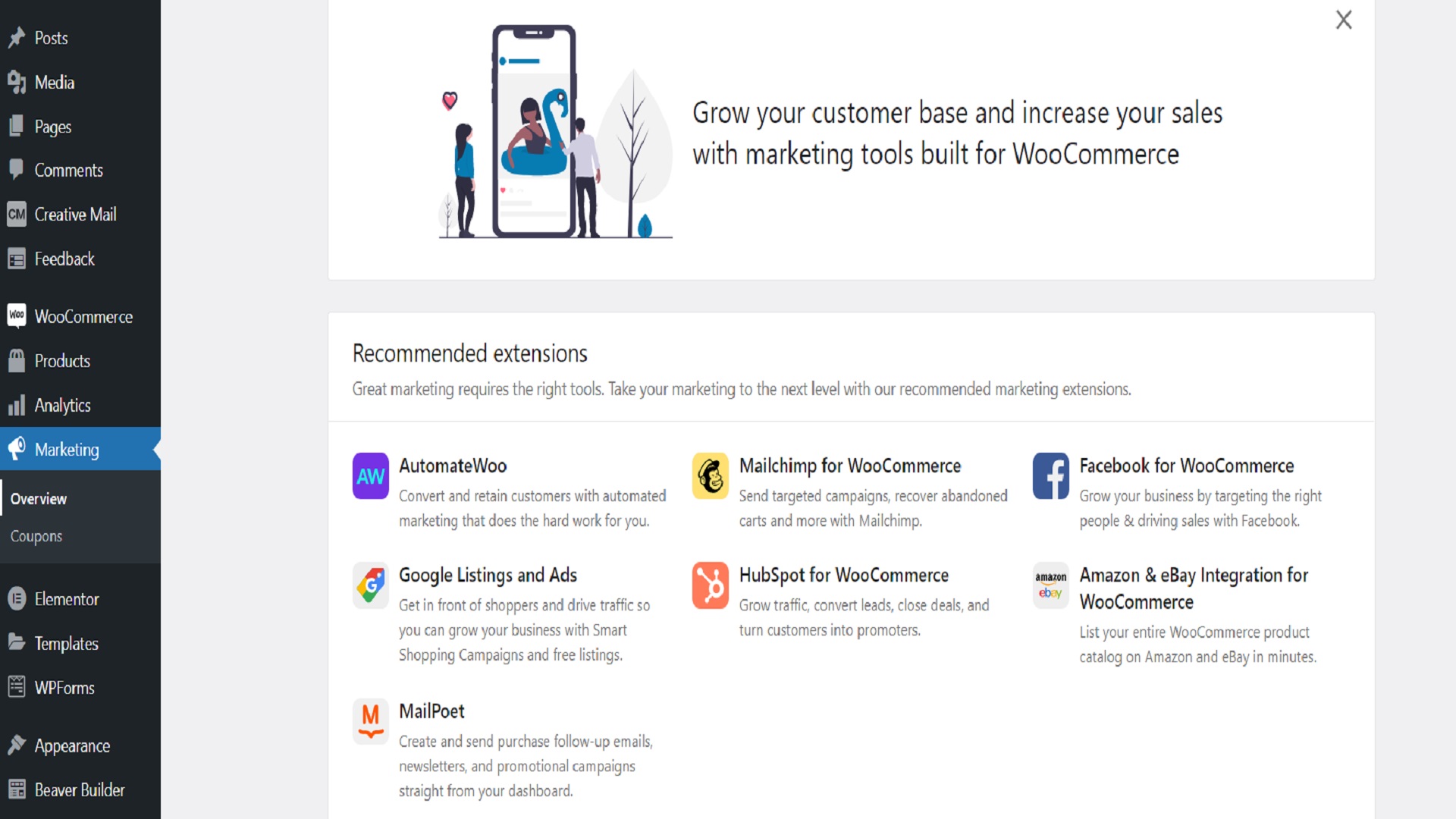This screenshot has width=1456, height=819.
Task: Open the MailPoet extension details
Action: click(x=430, y=711)
